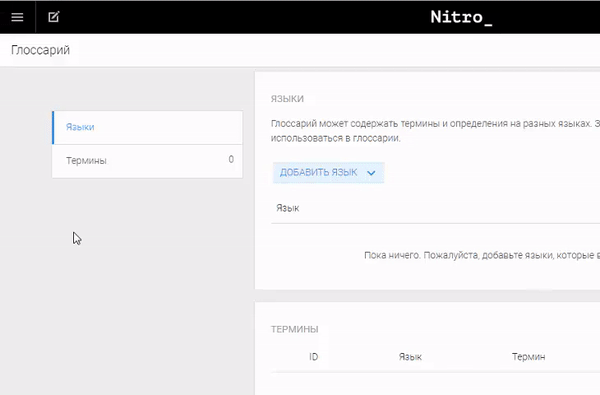Expand the ДОБАВИТЬ ЯЗЫК chevron arrow

pos(371,173)
